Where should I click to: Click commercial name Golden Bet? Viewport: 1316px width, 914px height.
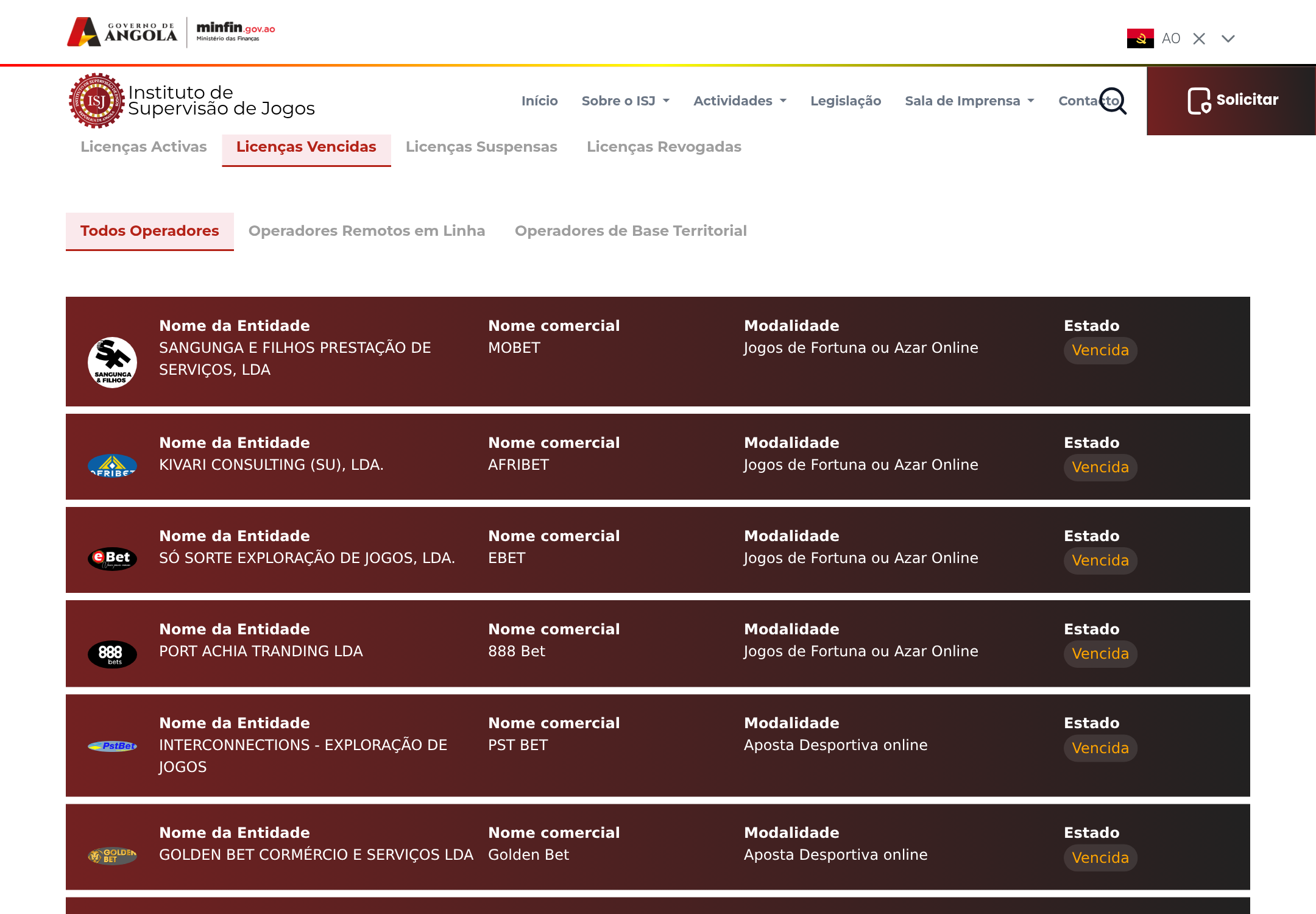[x=529, y=855]
